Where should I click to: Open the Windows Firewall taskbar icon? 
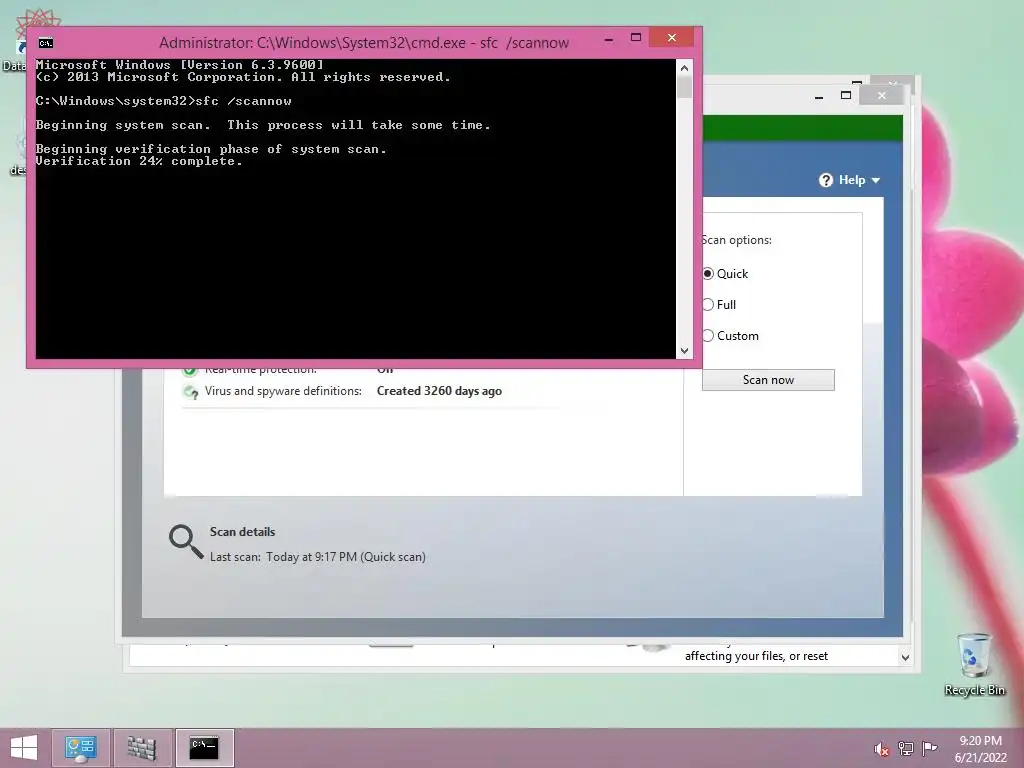(x=142, y=748)
